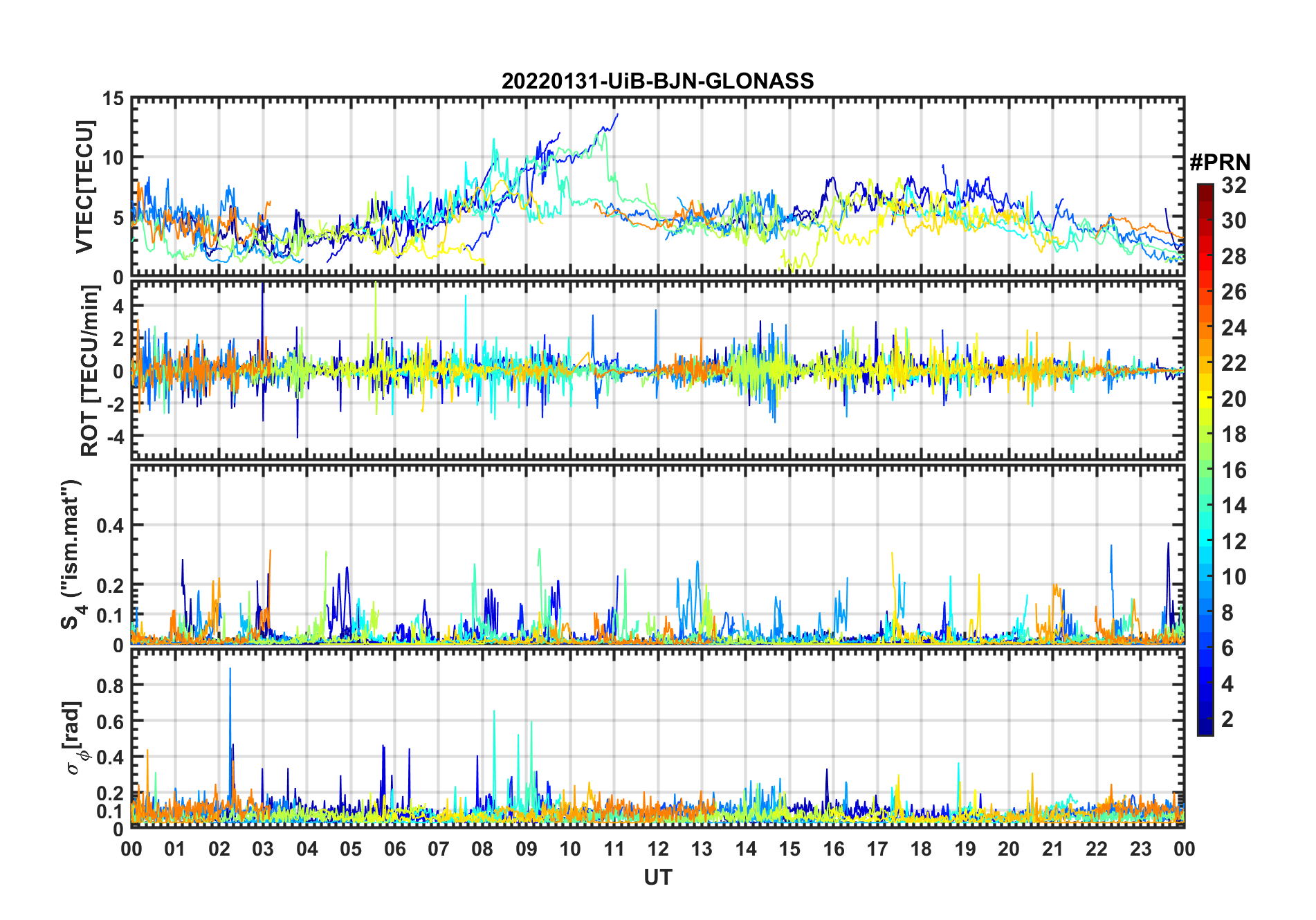Viewport: 1316px width, 920px height.
Task: Click the 09 hour tick label
Action: click(x=526, y=849)
